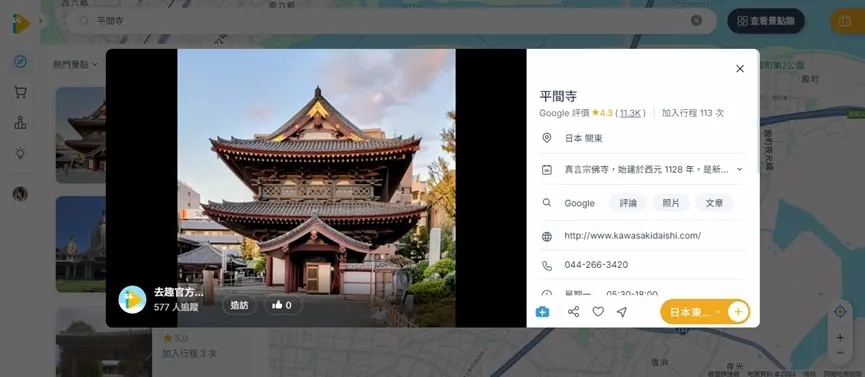Open the kawasakidaishi.com website link

coord(632,236)
